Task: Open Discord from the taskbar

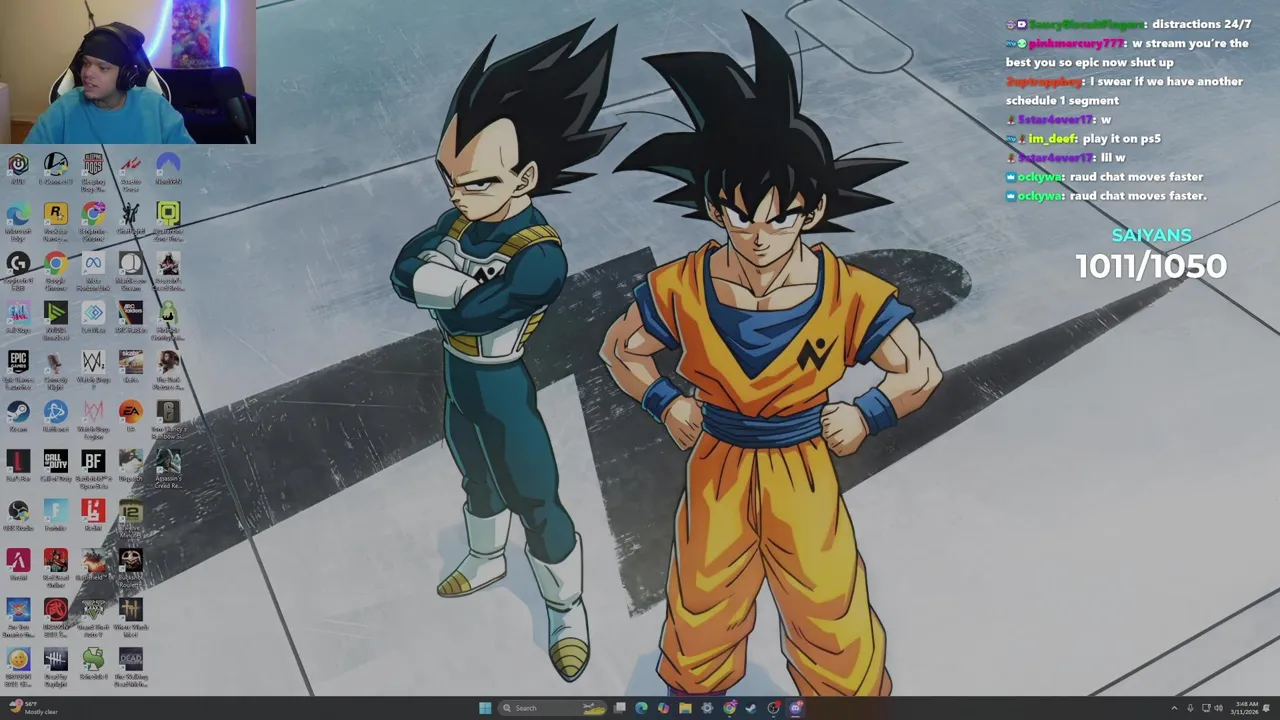Action: (x=795, y=708)
